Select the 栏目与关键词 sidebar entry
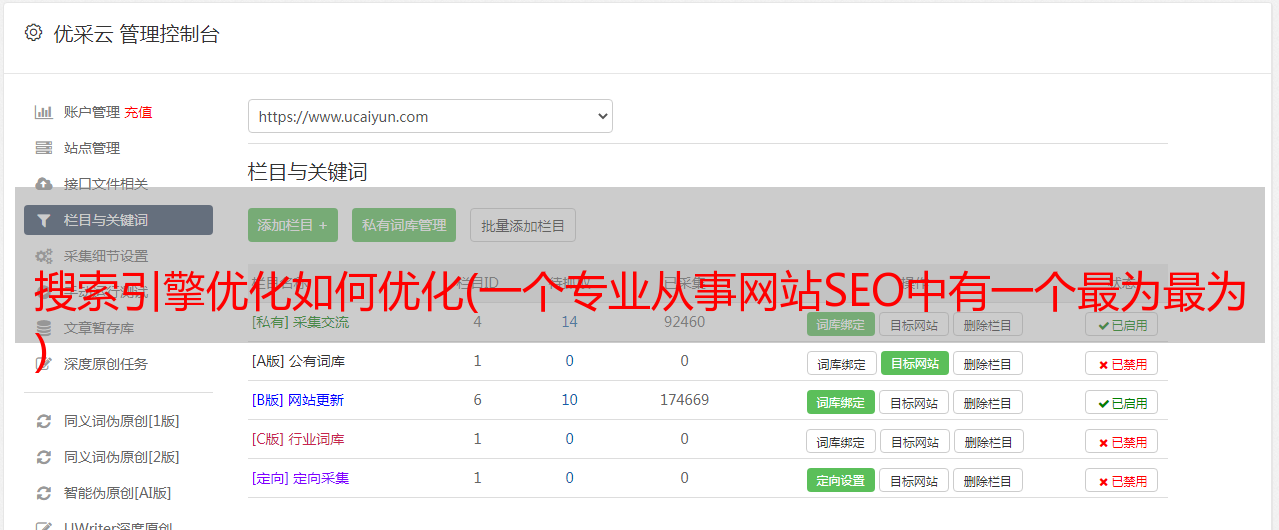The image size is (1279, 530). (x=118, y=220)
